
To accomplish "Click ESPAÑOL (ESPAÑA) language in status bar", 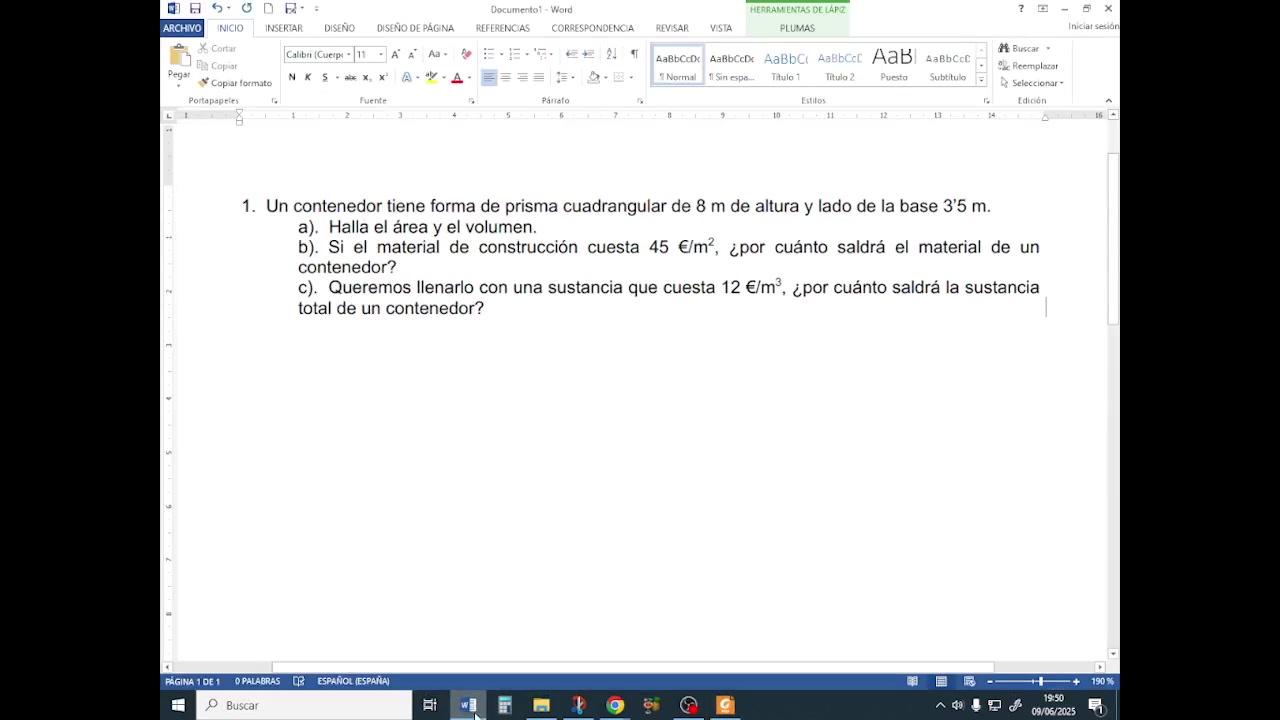I will (353, 681).
